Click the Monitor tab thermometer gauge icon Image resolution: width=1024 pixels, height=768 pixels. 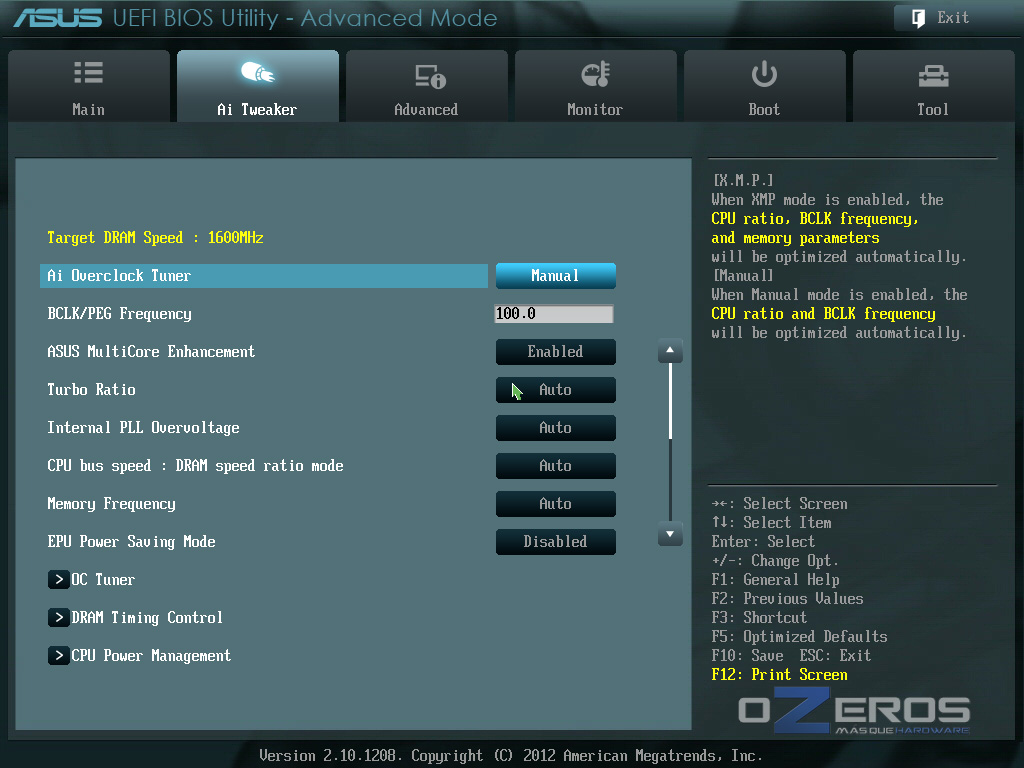pyautogui.click(x=596, y=74)
